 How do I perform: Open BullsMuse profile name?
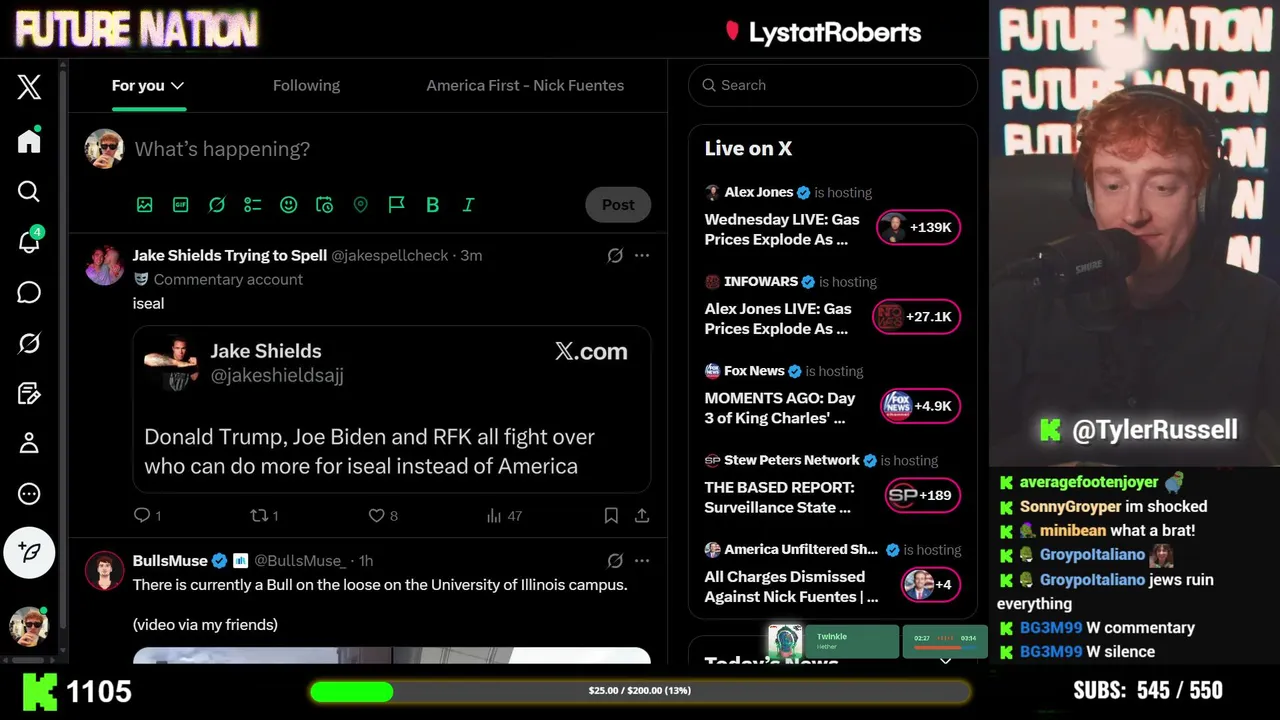[170, 561]
